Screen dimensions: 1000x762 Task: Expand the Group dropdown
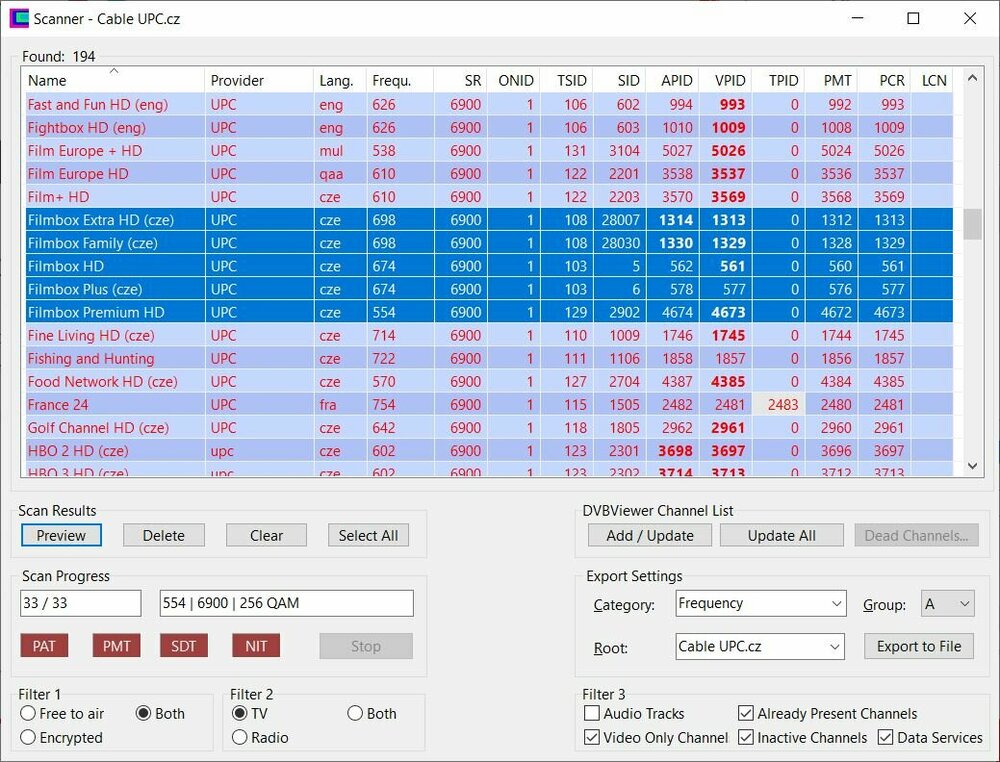948,604
